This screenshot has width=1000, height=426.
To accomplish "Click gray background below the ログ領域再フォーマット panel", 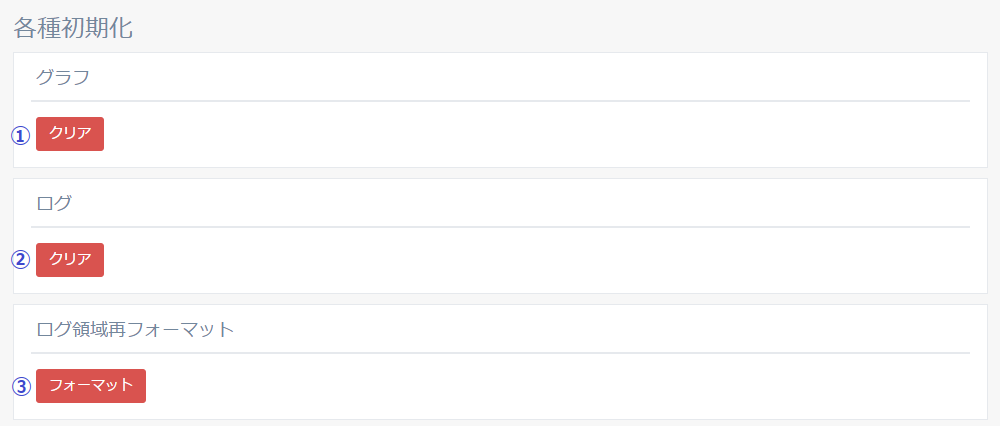I will pyautogui.click(x=500, y=423).
